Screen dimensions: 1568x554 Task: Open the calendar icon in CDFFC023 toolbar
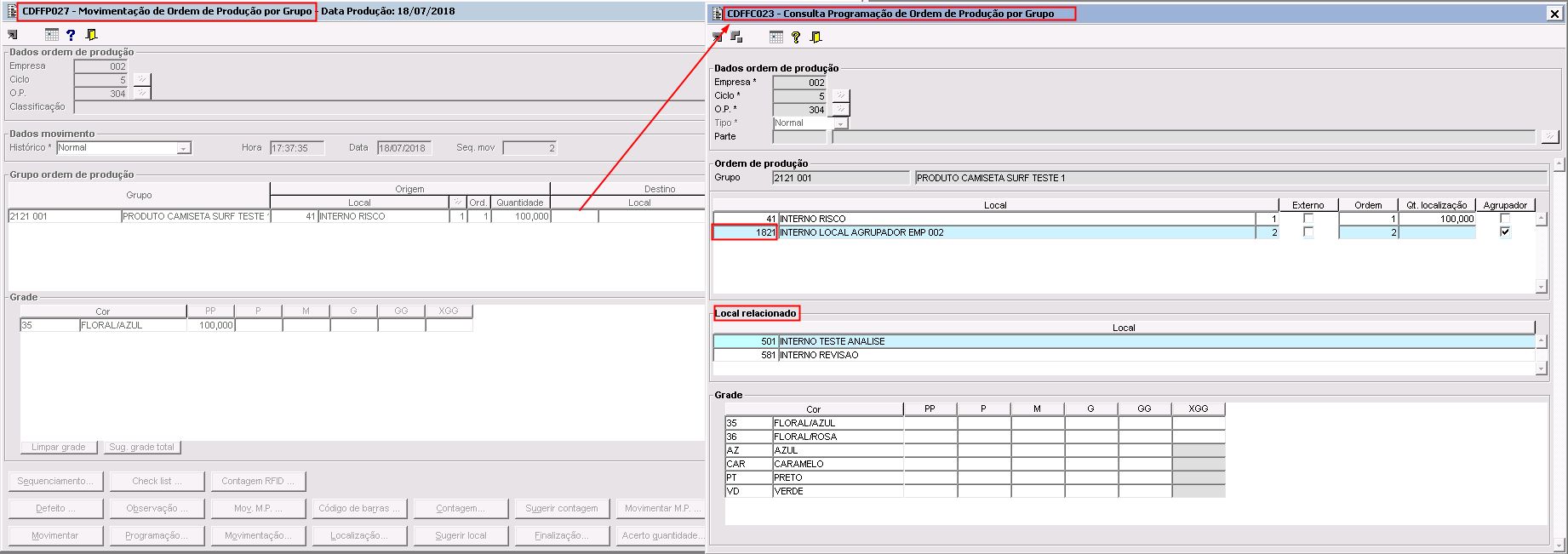click(775, 37)
